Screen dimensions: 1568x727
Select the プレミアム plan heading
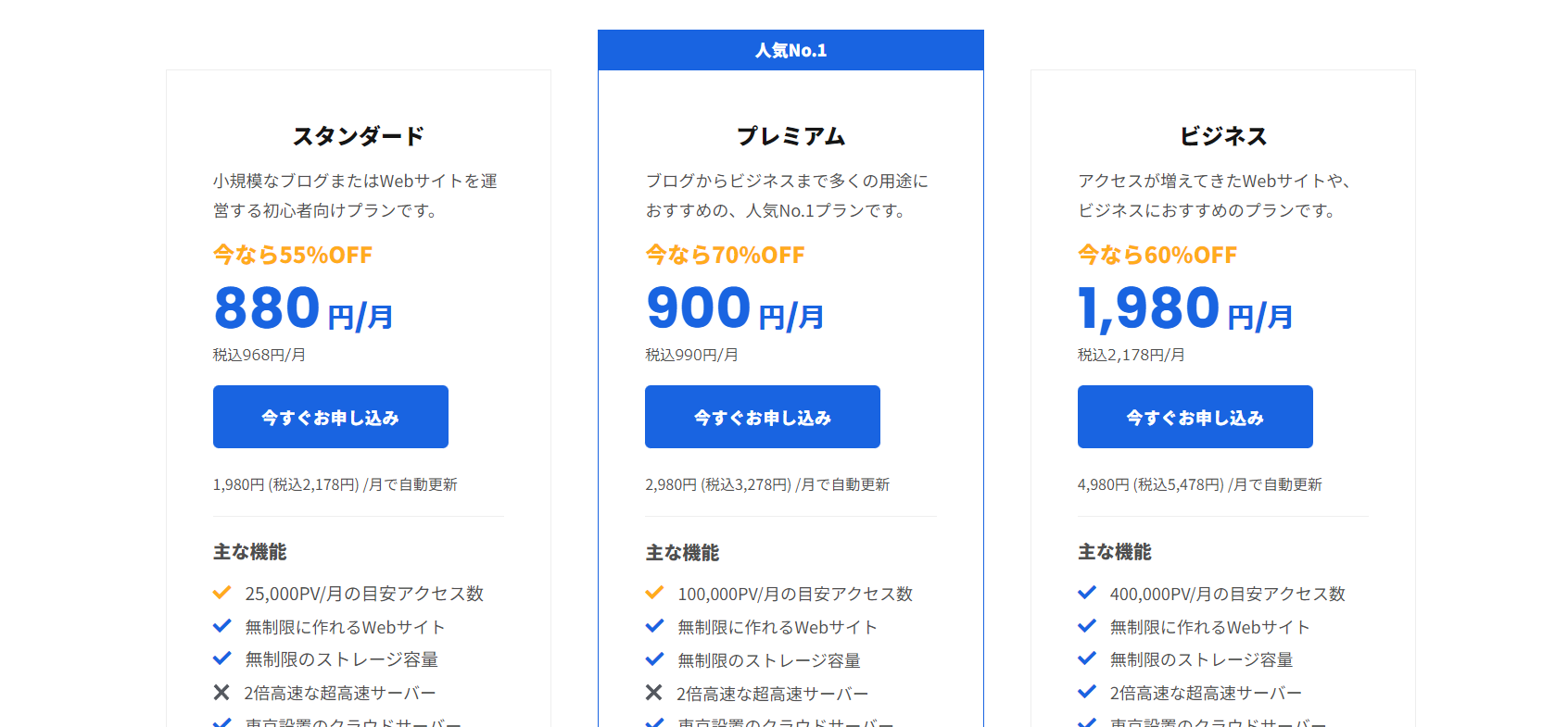(x=790, y=136)
